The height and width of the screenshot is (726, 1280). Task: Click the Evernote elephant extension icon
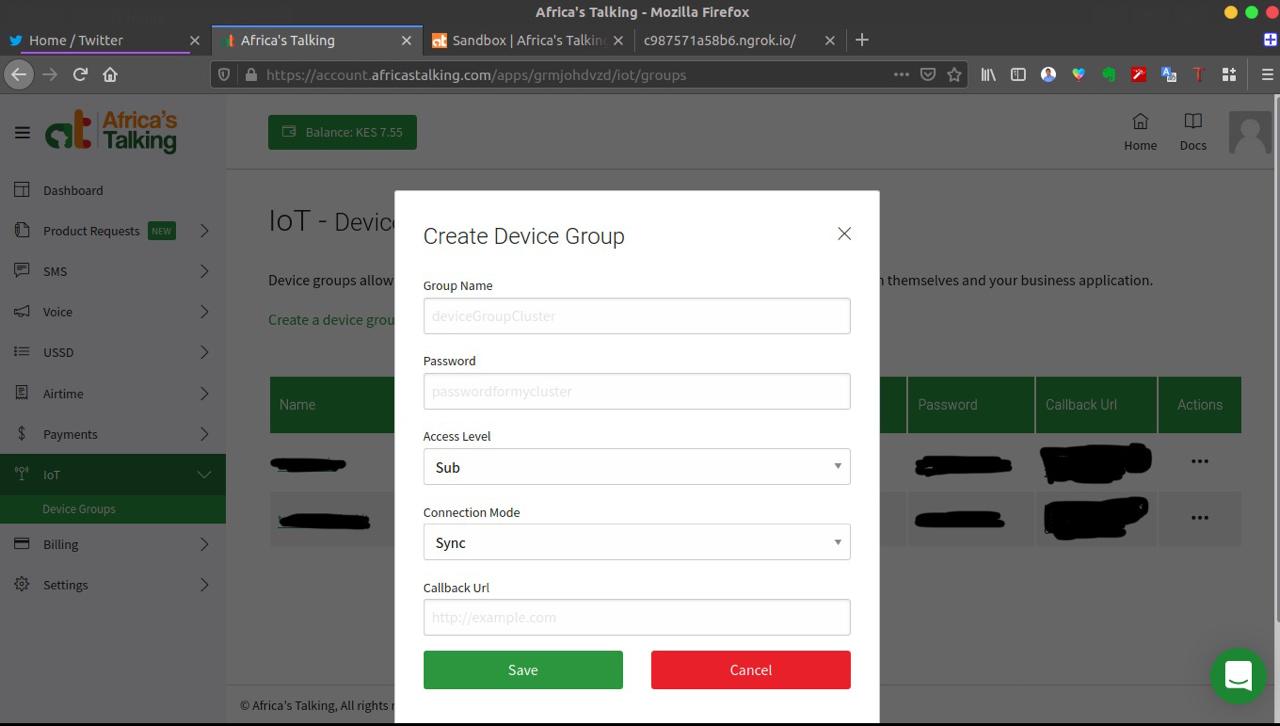click(1108, 74)
